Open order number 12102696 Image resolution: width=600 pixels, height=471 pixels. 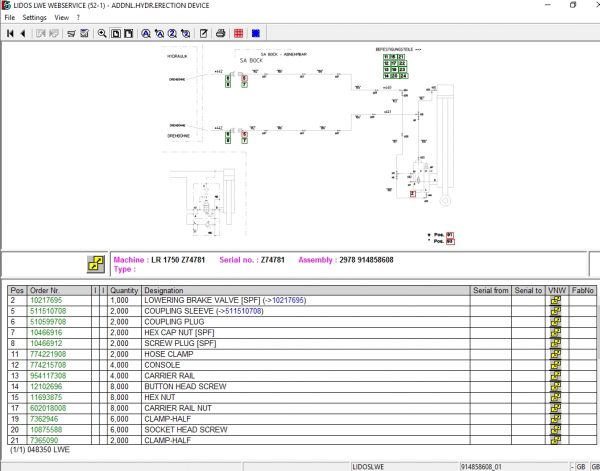[x=46, y=386]
